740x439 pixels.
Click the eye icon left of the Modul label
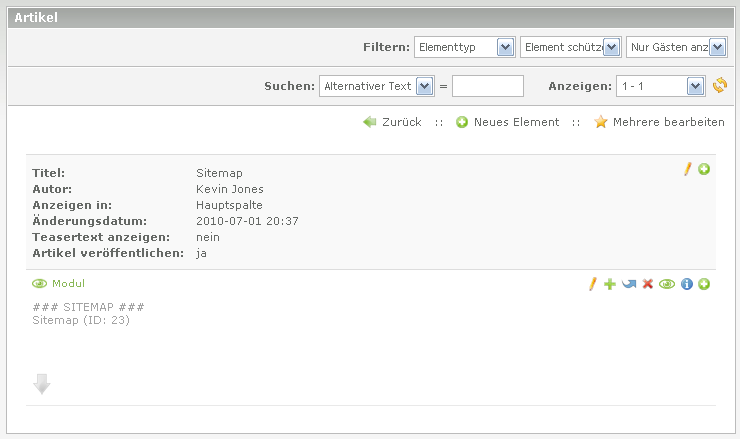point(40,284)
